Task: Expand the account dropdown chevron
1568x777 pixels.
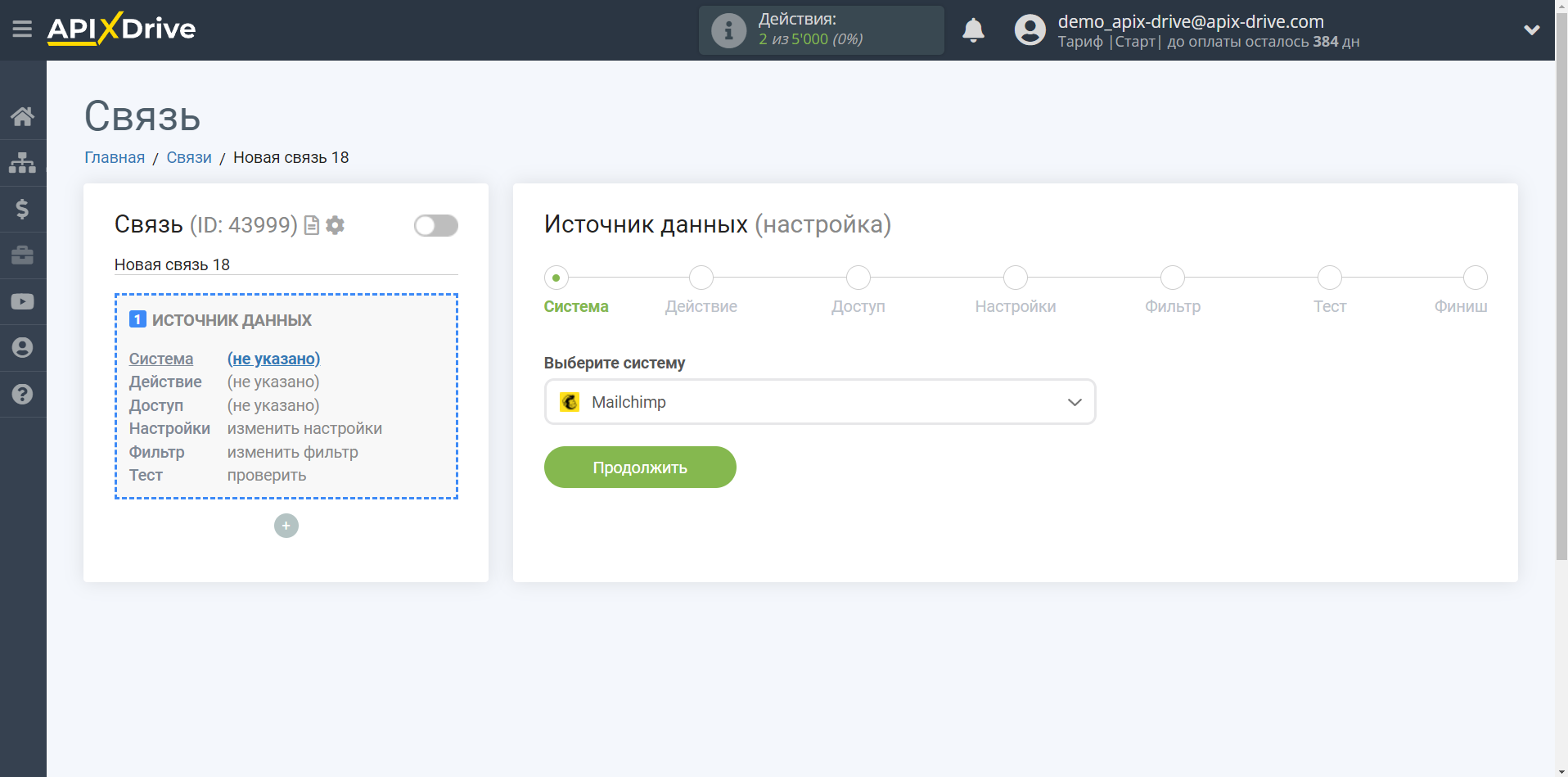Action: click(x=1531, y=30)
